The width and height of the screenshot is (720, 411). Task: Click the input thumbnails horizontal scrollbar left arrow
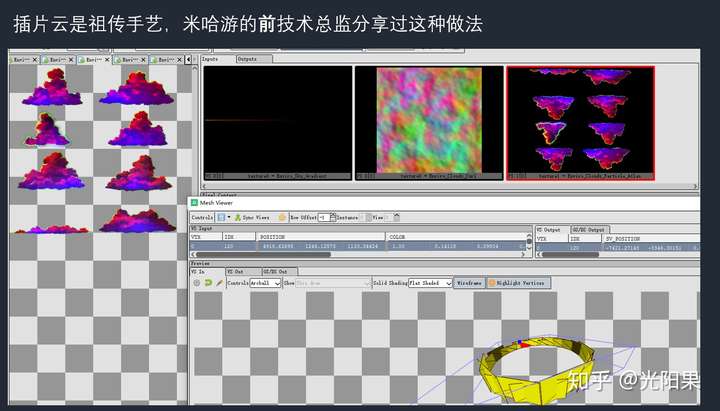(205, 186)
